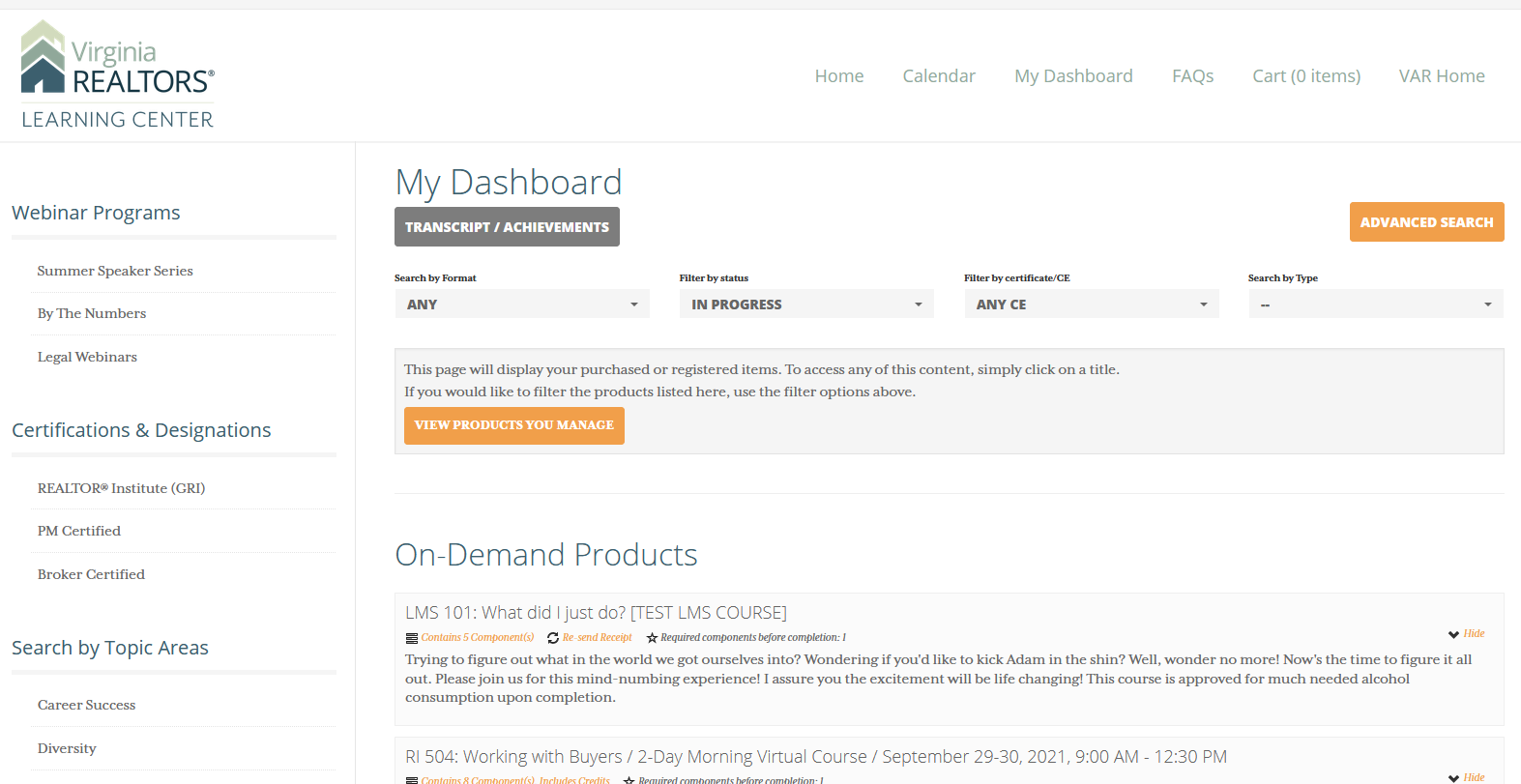
Task: Click the Webinar Programs sidebar heading
Action: click(96, 213)
